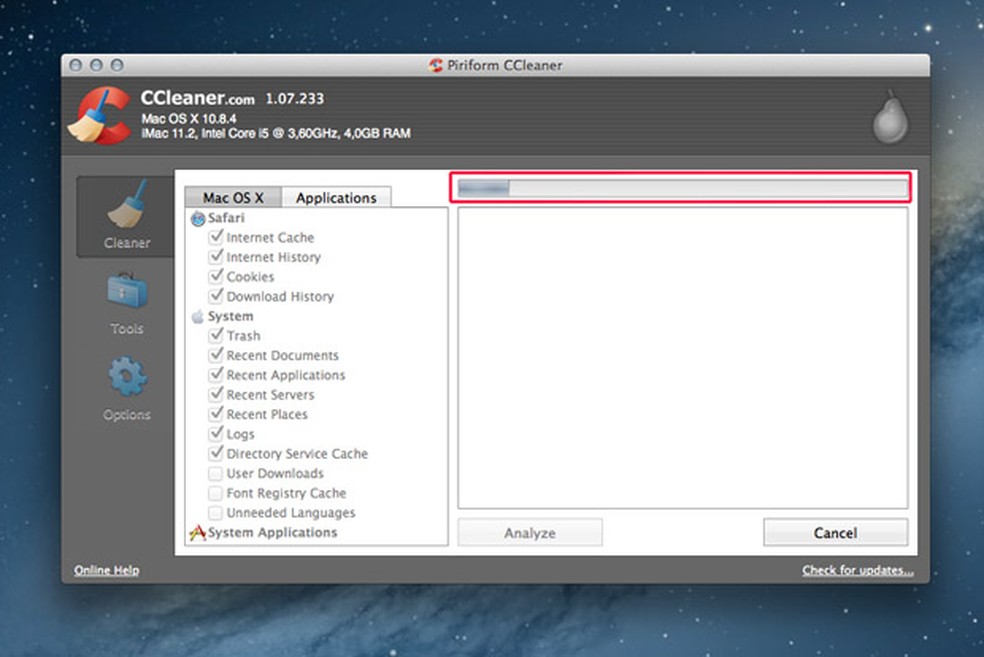The height and width of the screenshot is (657, 984).
Task: Click the CCleaner.com title text
Action: coord(197,98)
